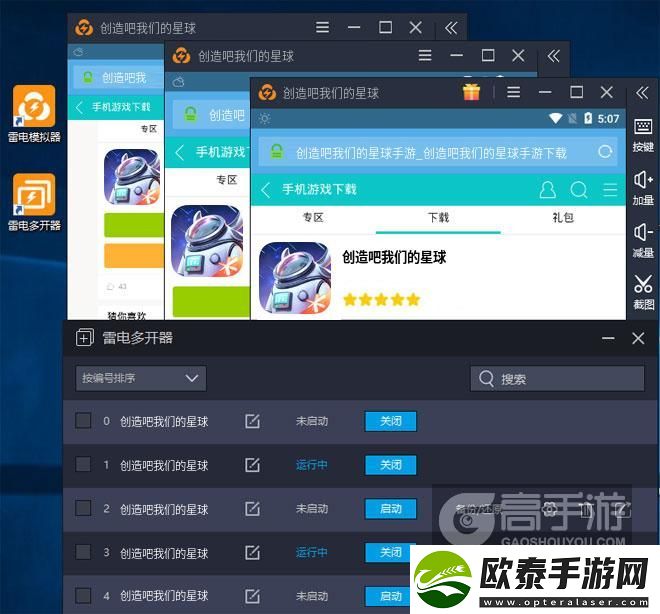Click back arrow in middle window's teal header

pos(180,152)
